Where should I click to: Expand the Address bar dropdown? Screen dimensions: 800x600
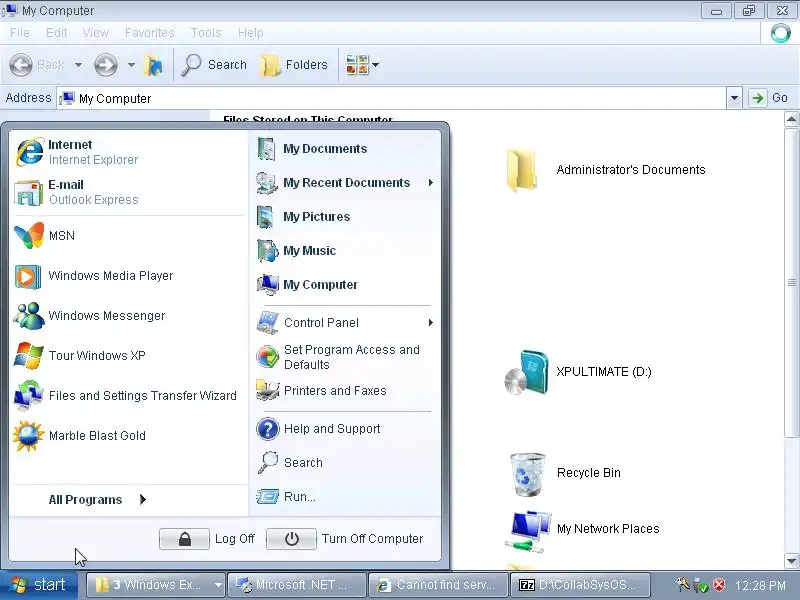tap(734, 98)
